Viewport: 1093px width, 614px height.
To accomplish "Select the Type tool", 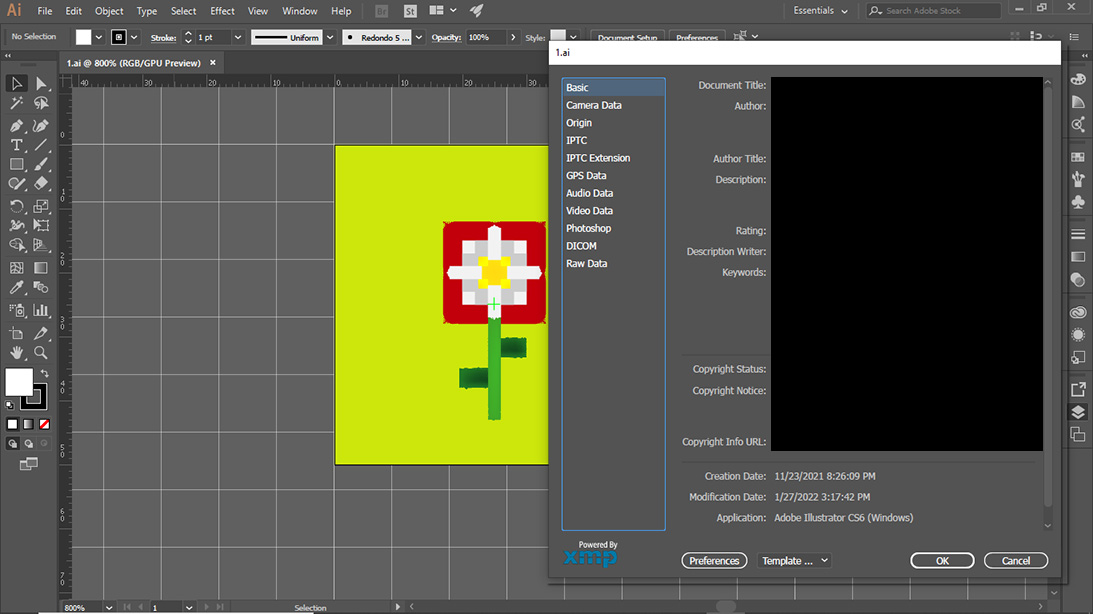I will click(x=17, y=146).
